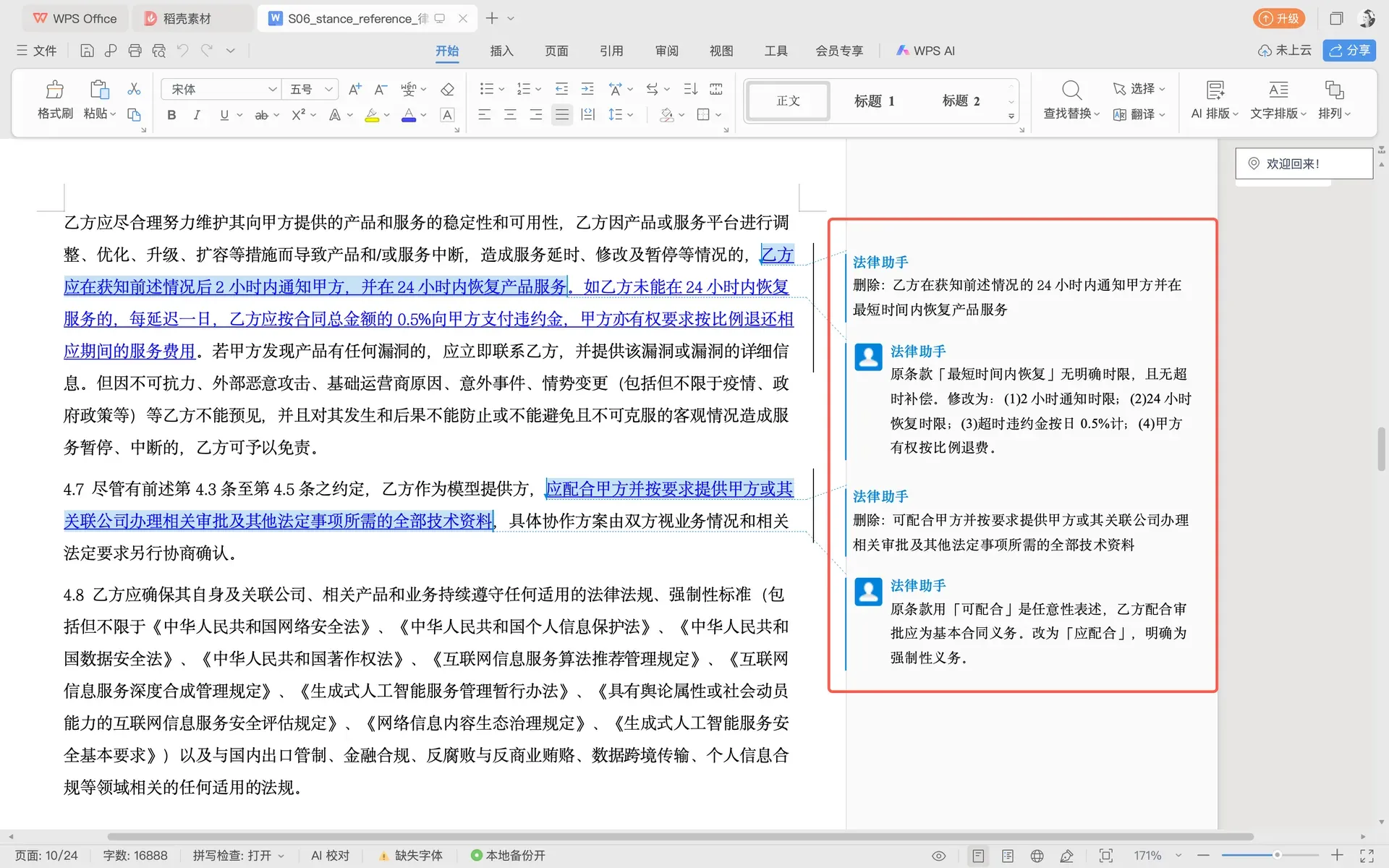The image size is (1389, 868).
Task: Click the print icon in quick toolbar
Action: click(x=135, y=51)
